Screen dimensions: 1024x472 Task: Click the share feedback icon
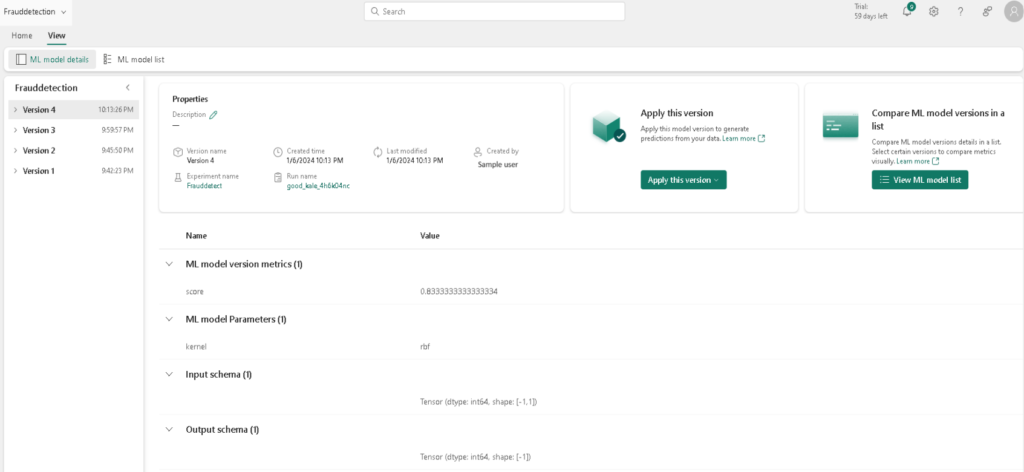pyautogui.click(x=986, y=12)
